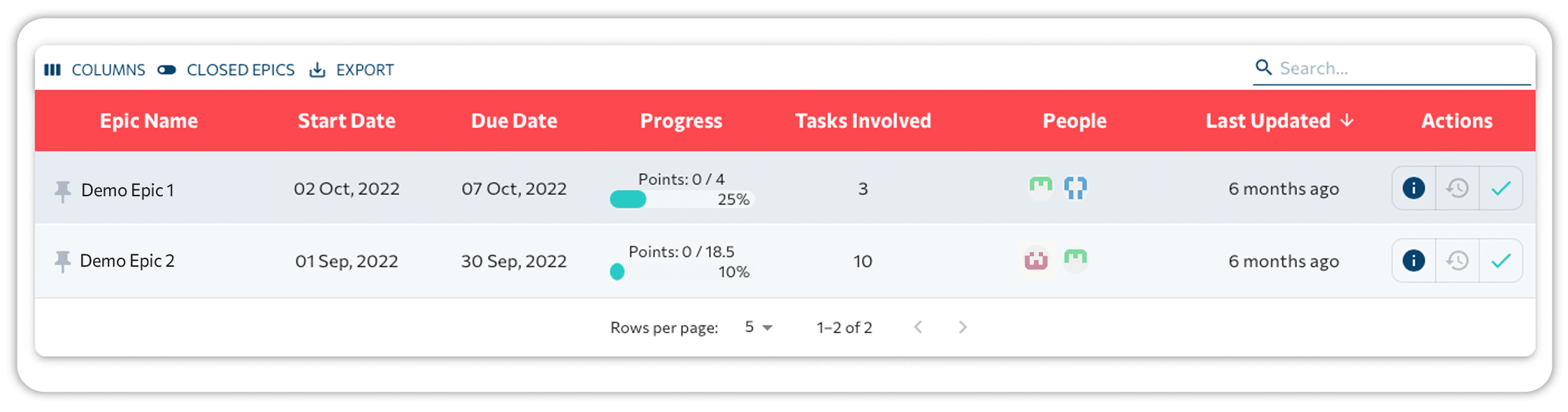Sort by Epic Name header

(x=149, y=121)
